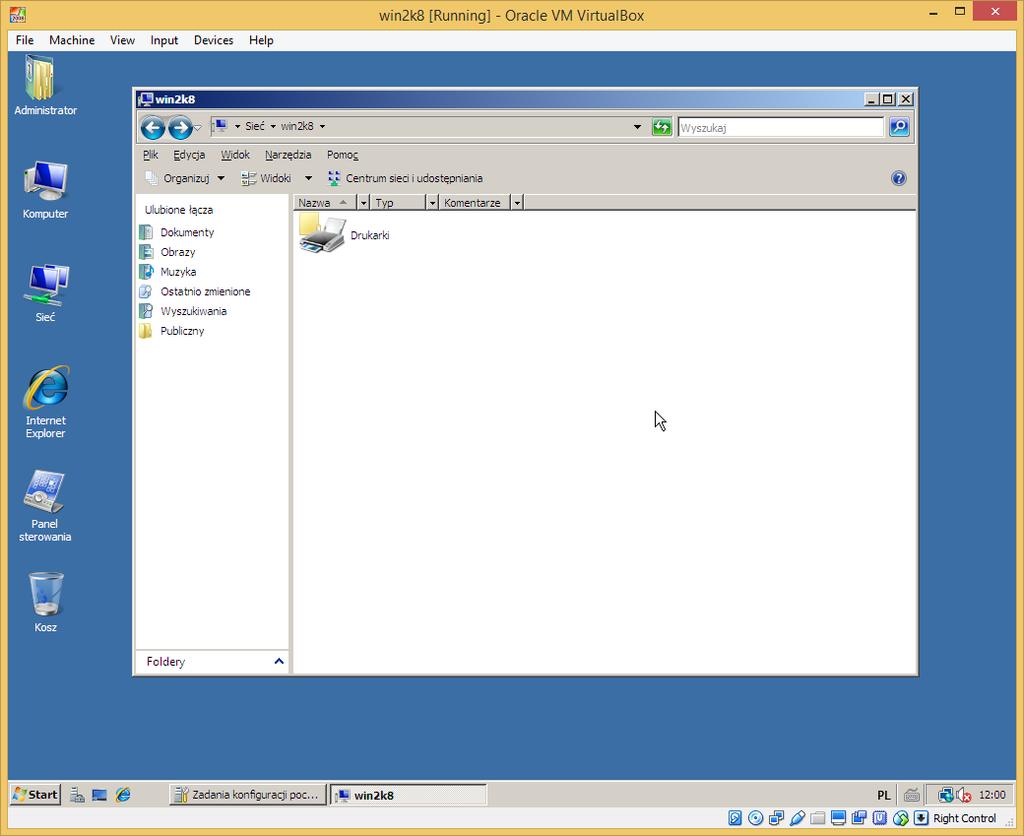Click the Nazwa column header

325,203
